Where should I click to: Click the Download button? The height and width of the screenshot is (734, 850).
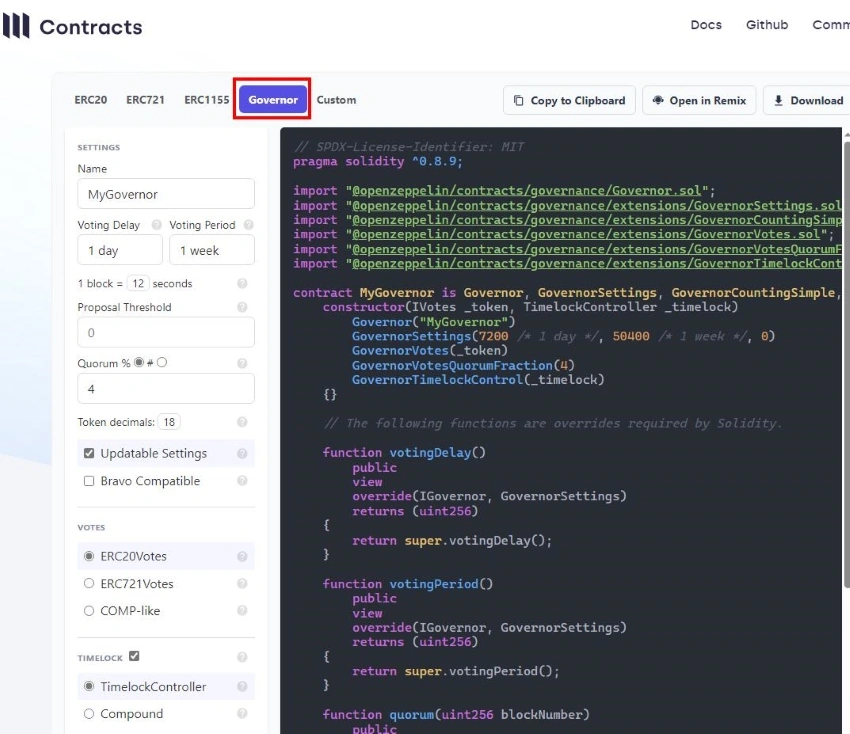pyautogui.click(x=808, y=100)
